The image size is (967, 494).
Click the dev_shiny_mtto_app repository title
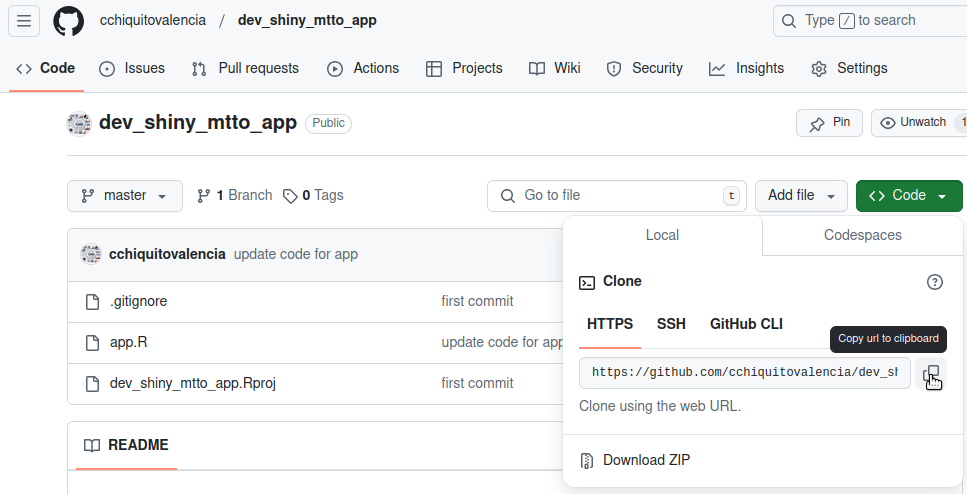(x=198, y=122)
